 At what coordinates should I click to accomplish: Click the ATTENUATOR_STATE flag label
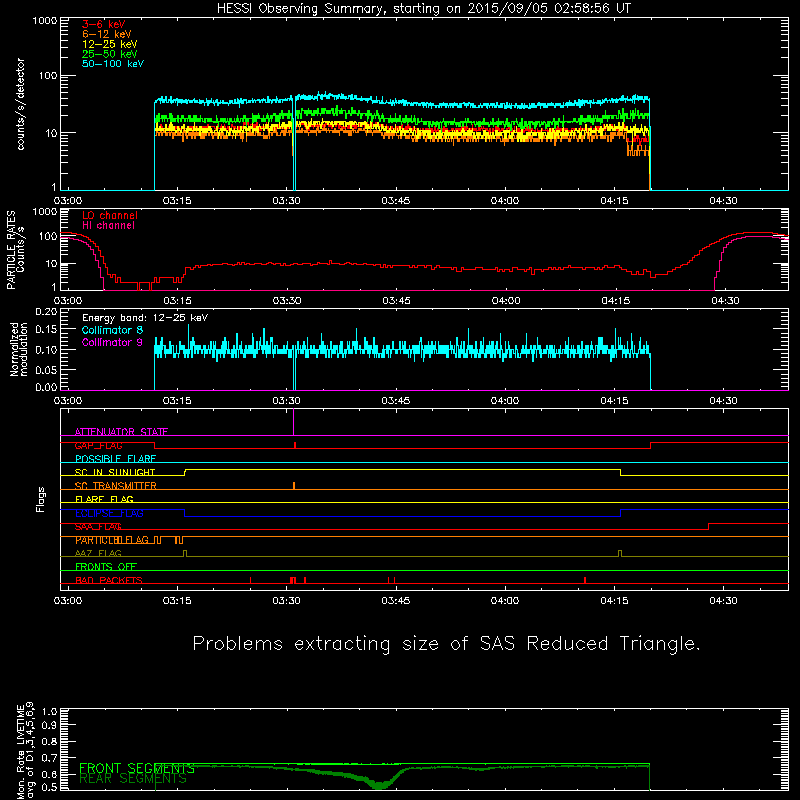(x=121, y=432)
